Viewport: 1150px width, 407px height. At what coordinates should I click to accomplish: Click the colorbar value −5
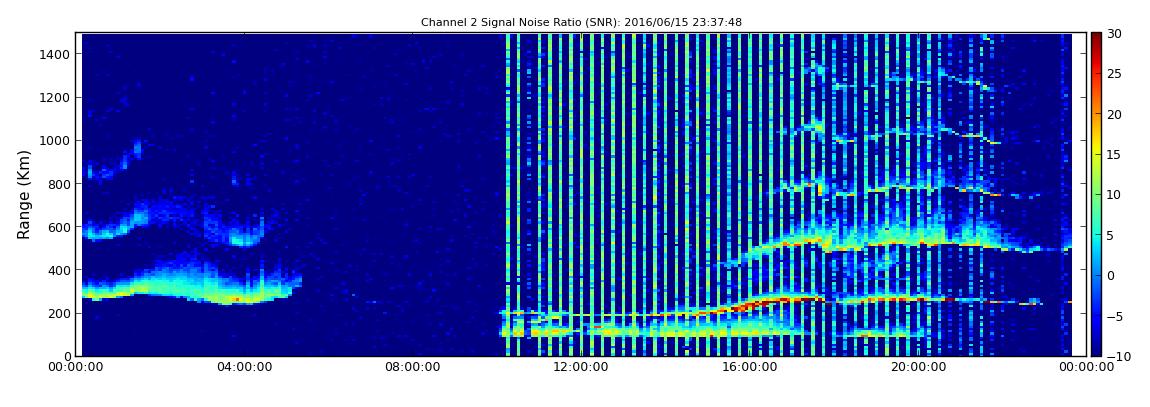click(1114, 316)
